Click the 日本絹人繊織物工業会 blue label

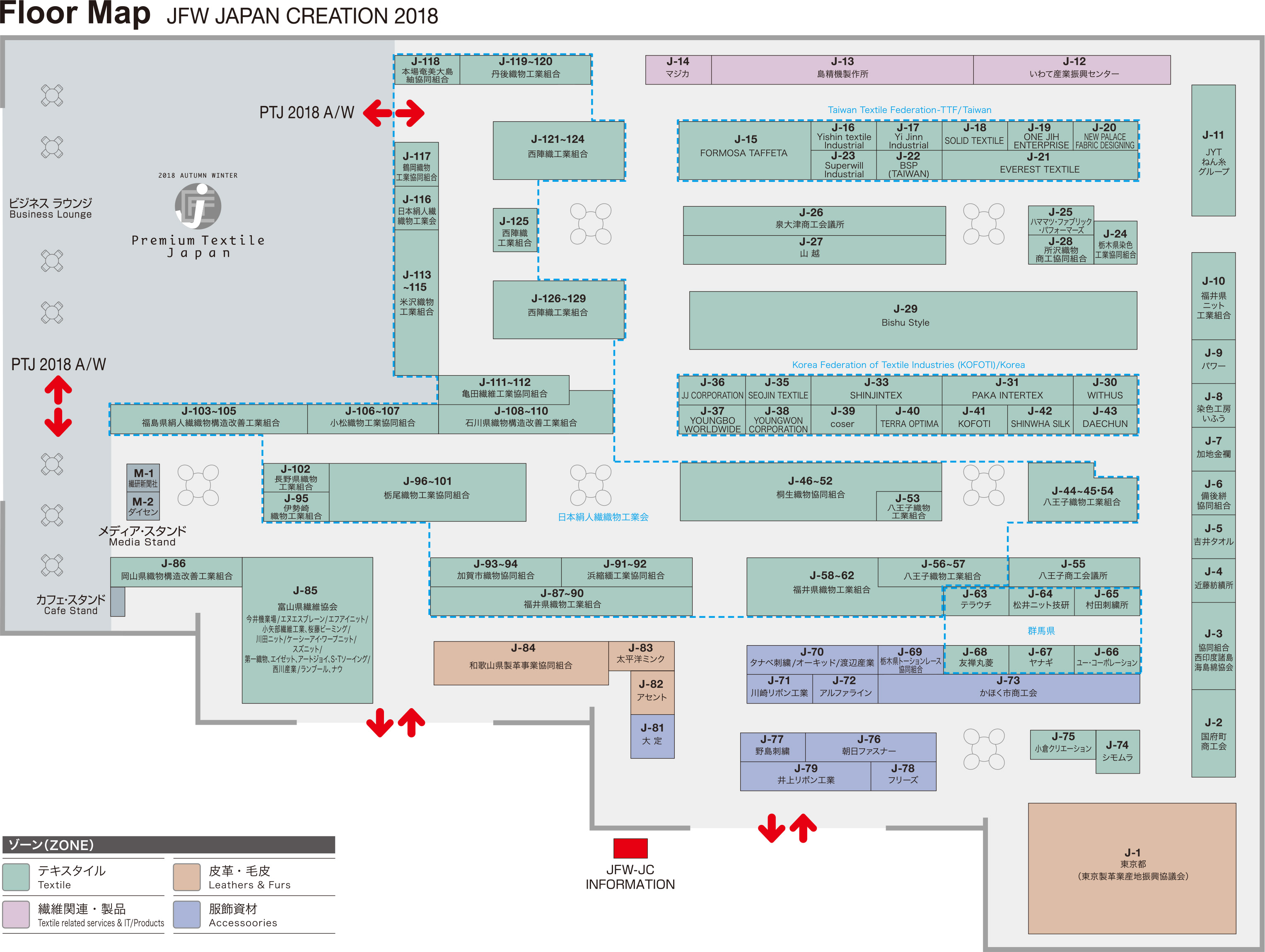coord(603,517)
